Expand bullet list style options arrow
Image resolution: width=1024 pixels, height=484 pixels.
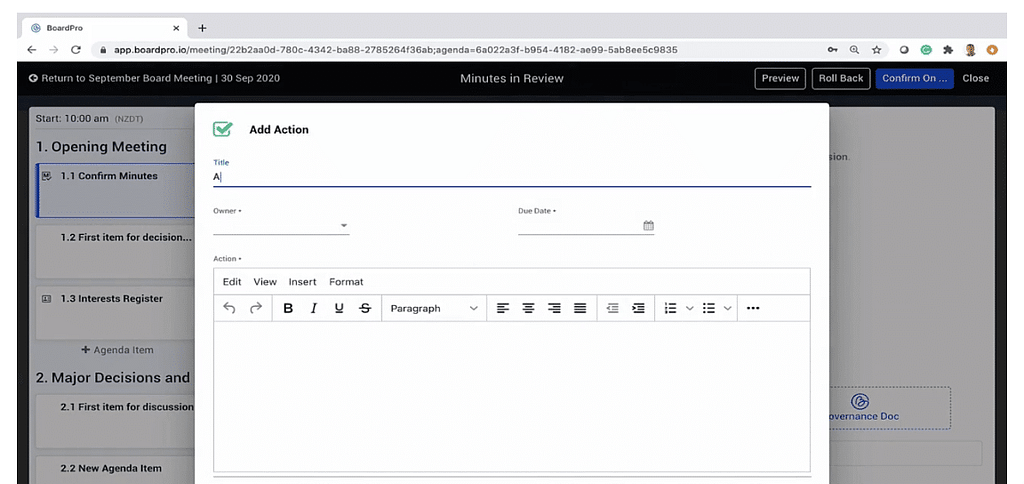coord(728,309)
